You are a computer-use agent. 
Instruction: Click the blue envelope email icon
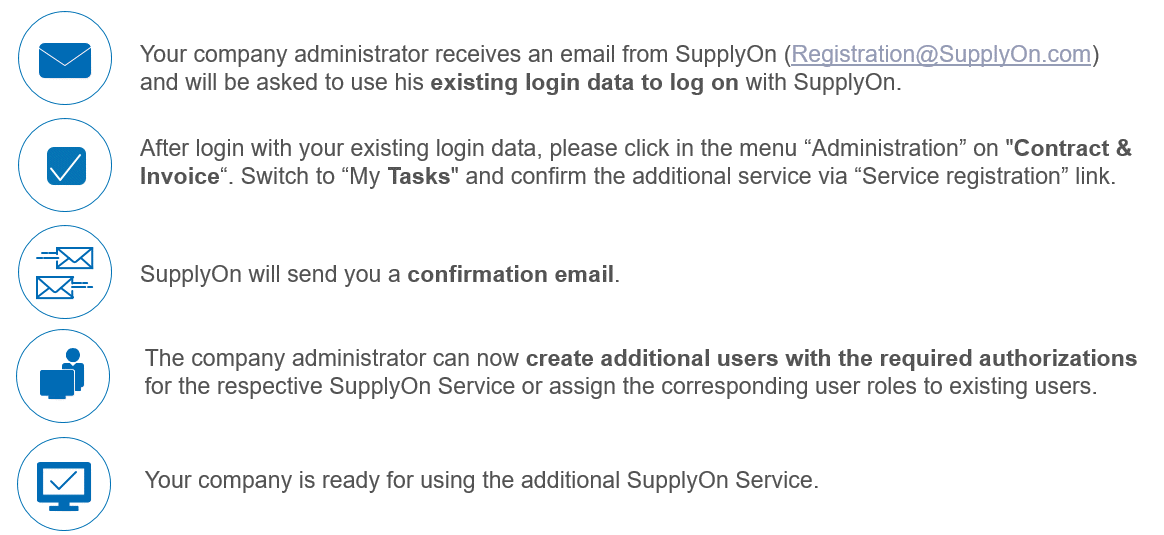click(65, 59)
